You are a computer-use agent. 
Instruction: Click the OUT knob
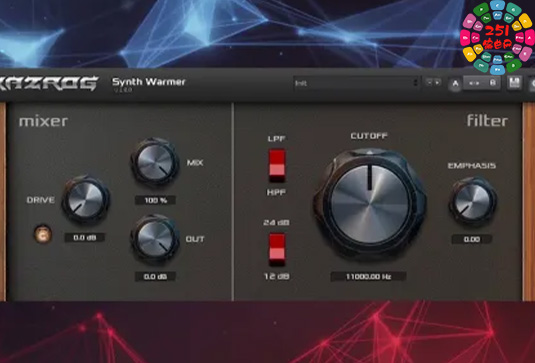155,238
